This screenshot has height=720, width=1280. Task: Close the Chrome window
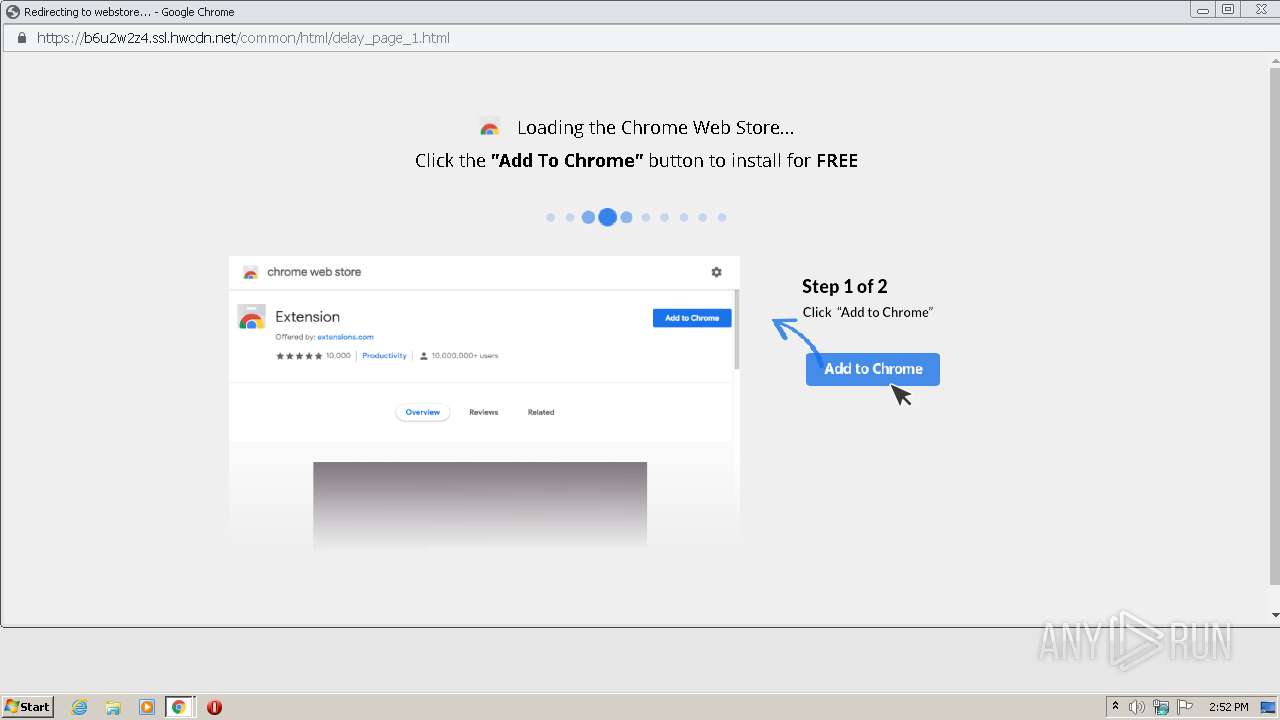1259,9
